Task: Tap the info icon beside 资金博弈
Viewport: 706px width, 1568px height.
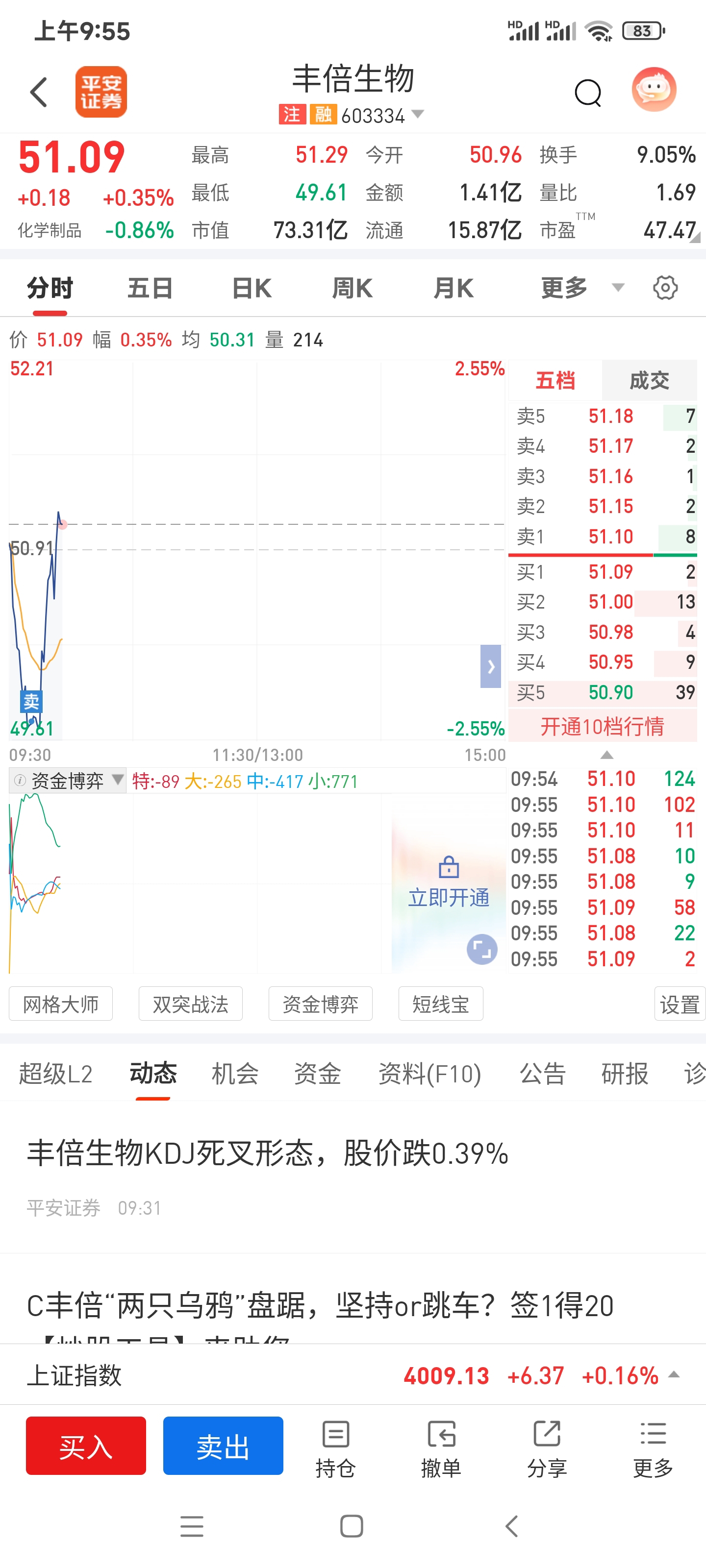Action: point(20,781)
